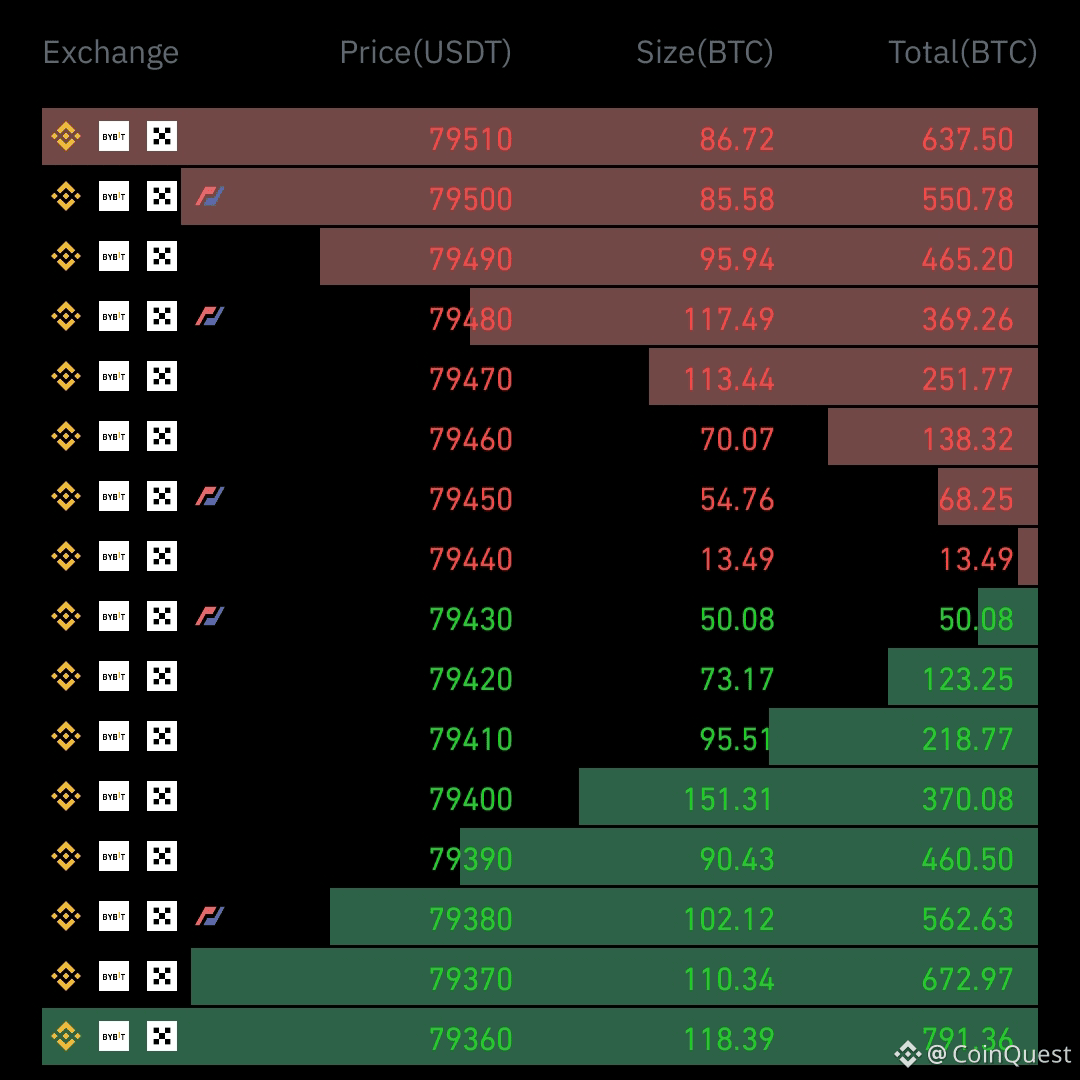Click the BitMEX icon in the 79500 row

[209, 196]
